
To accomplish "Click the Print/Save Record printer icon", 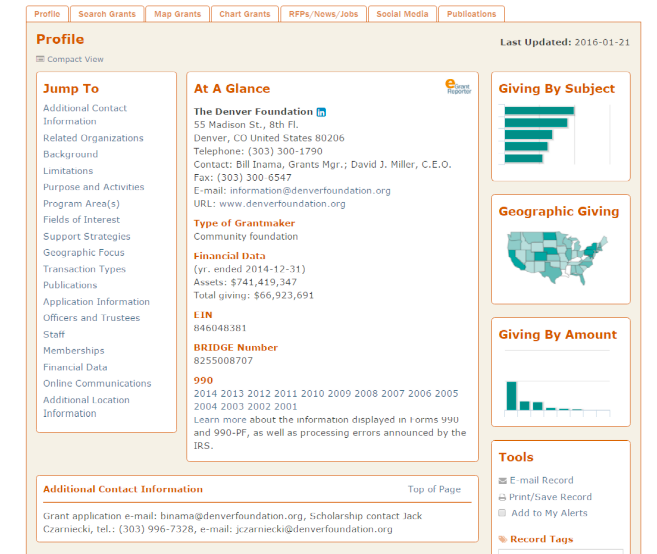I will (502, 497).
